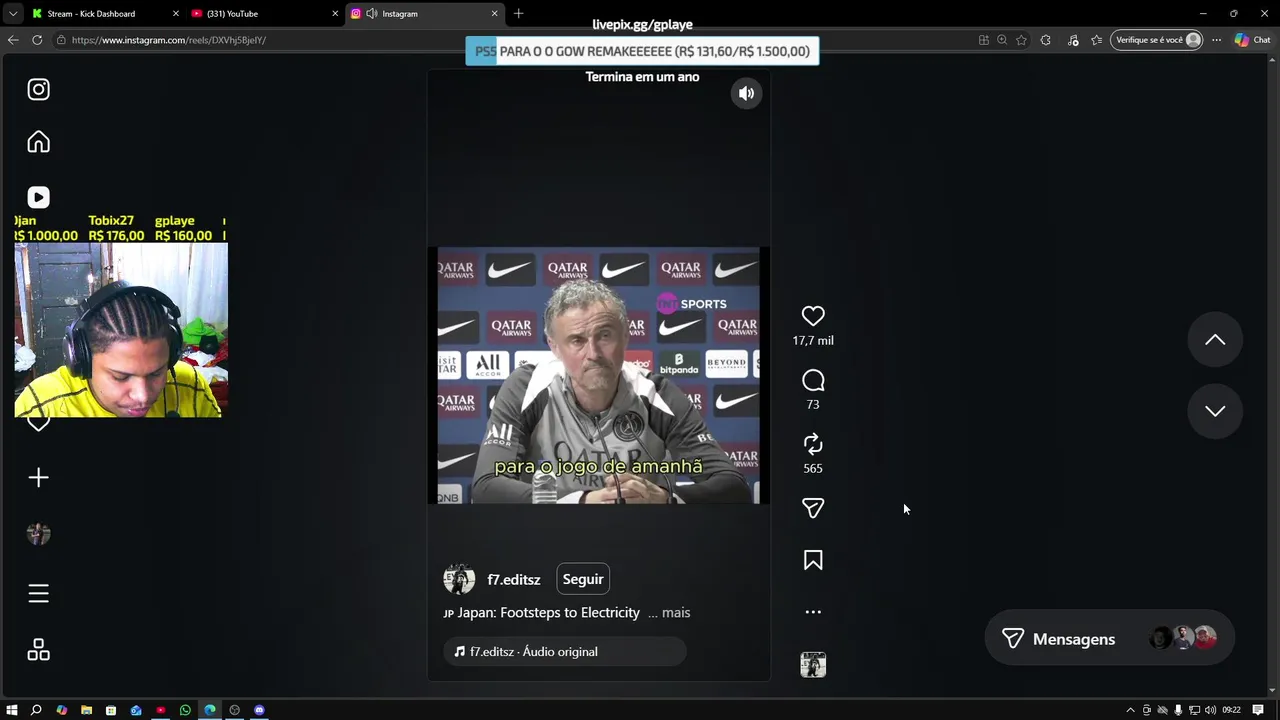
Task: Click the reel video to pause
Action: click(x=598, y=375)
